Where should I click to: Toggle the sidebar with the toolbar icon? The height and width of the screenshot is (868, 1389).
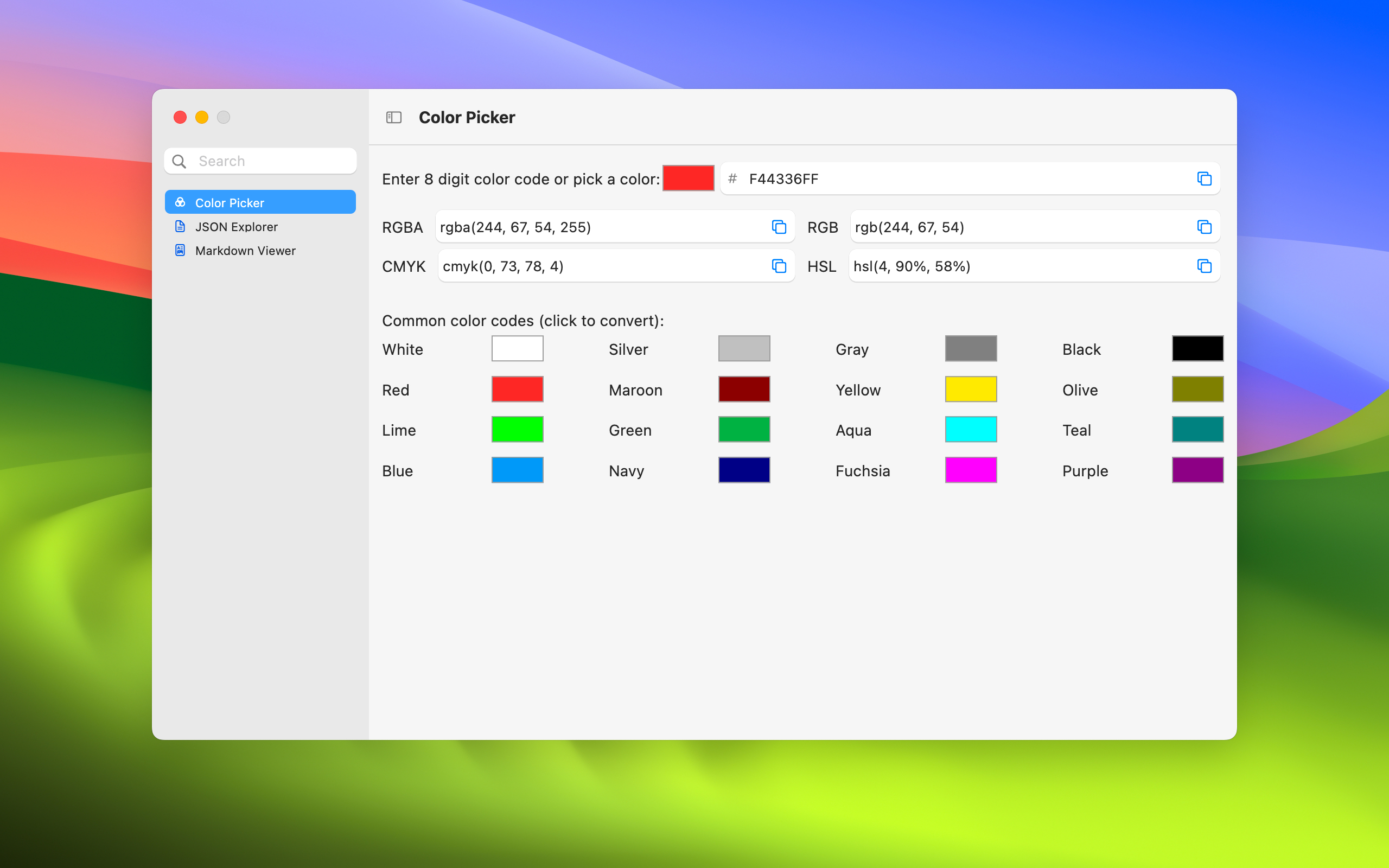pyautogui.click(x=394, y=117)
